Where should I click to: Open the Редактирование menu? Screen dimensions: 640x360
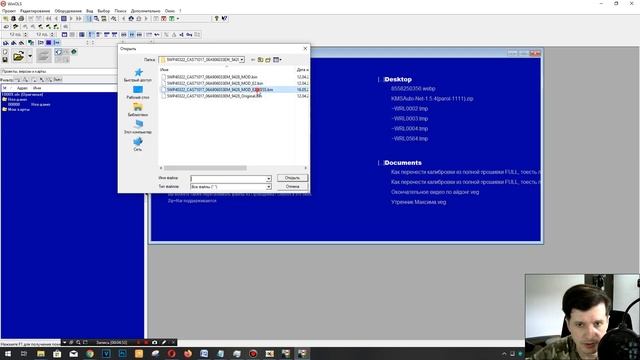point(35,11)
